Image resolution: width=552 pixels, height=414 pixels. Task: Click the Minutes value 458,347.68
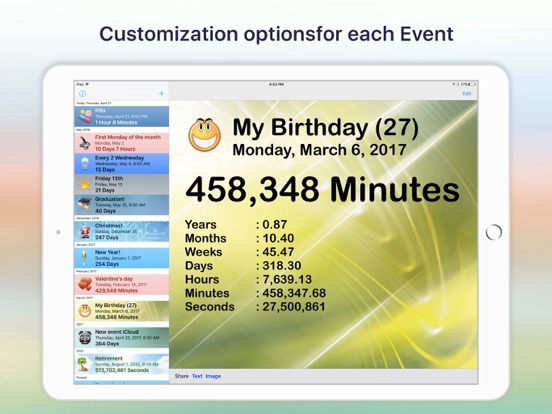294,293
